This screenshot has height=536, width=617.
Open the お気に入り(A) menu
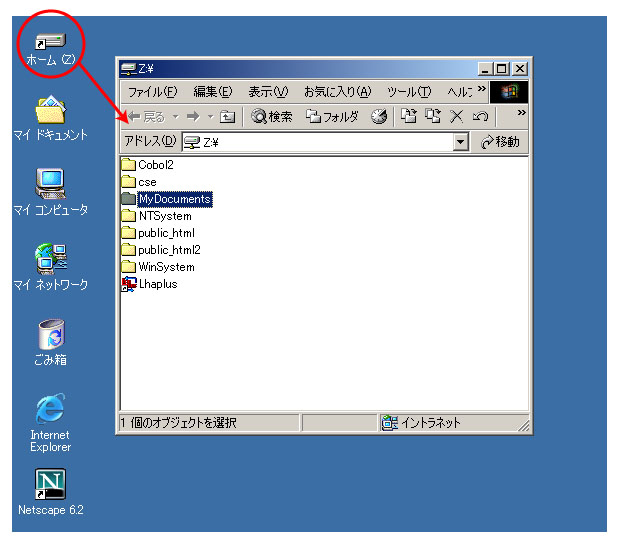338,92
